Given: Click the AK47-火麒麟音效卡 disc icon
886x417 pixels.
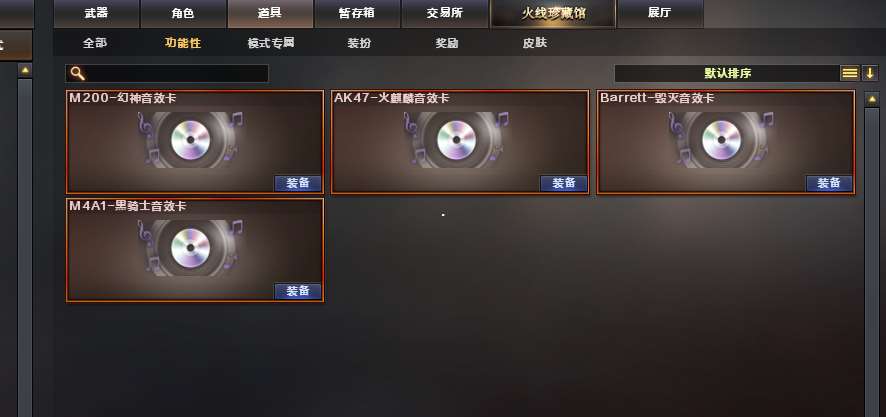Looking at the screenshot, I should click(456, 140).
